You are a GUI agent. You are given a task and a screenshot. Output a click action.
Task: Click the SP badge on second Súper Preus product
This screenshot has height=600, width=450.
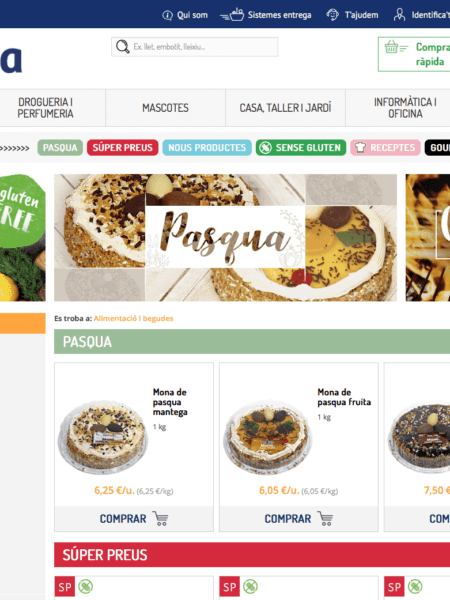tap(230, 587)
